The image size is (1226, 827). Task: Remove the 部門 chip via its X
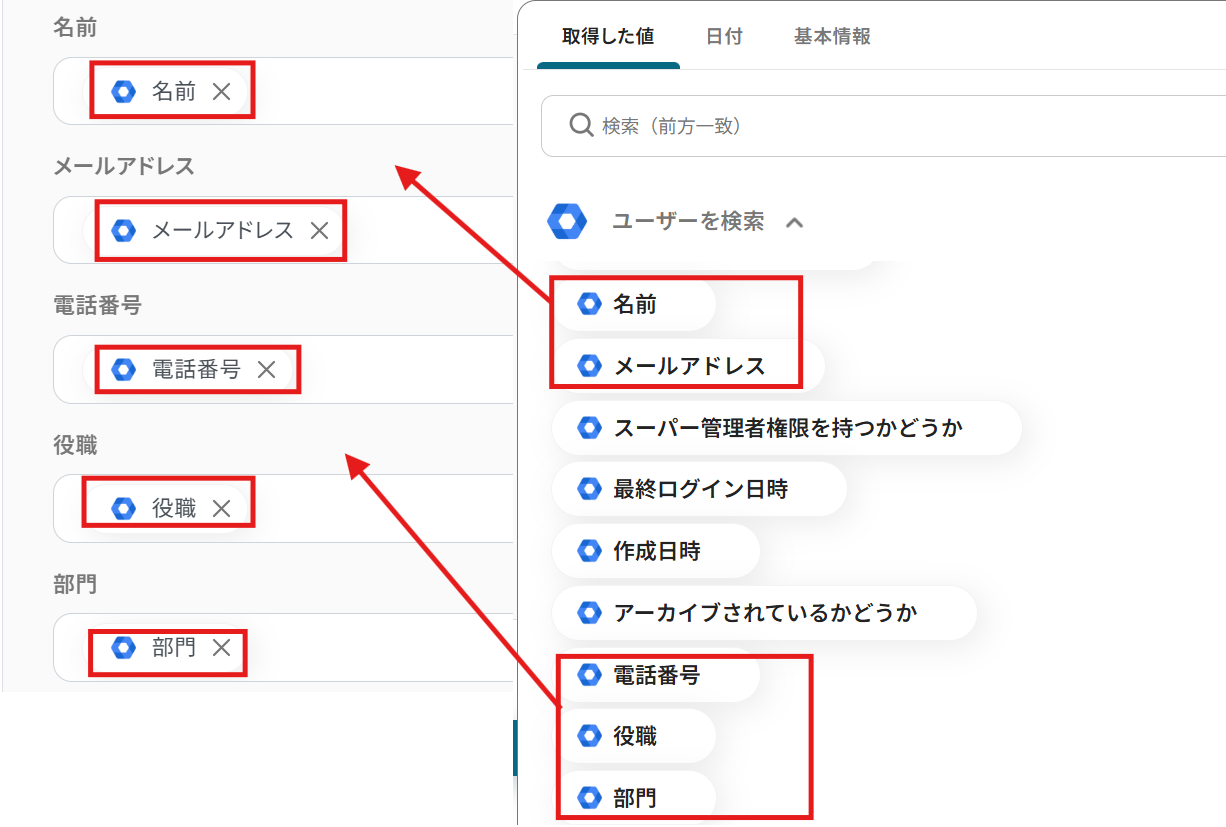222,648
